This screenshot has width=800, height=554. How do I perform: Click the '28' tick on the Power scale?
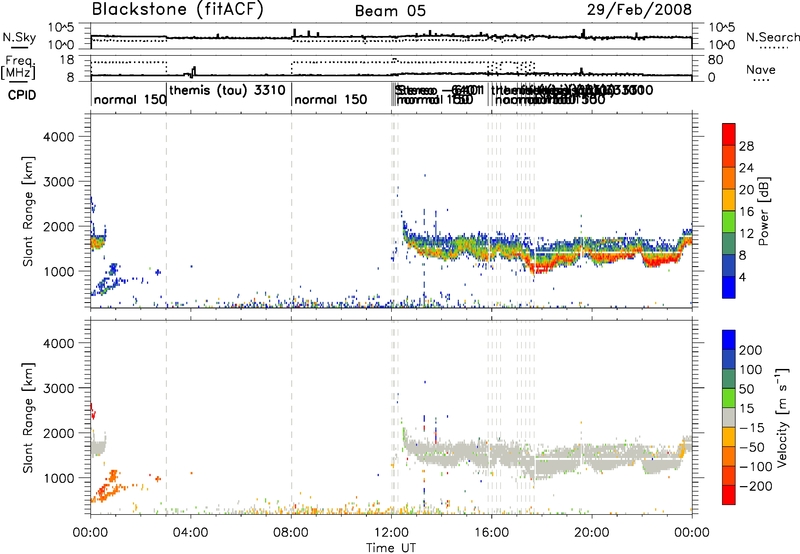746,146
